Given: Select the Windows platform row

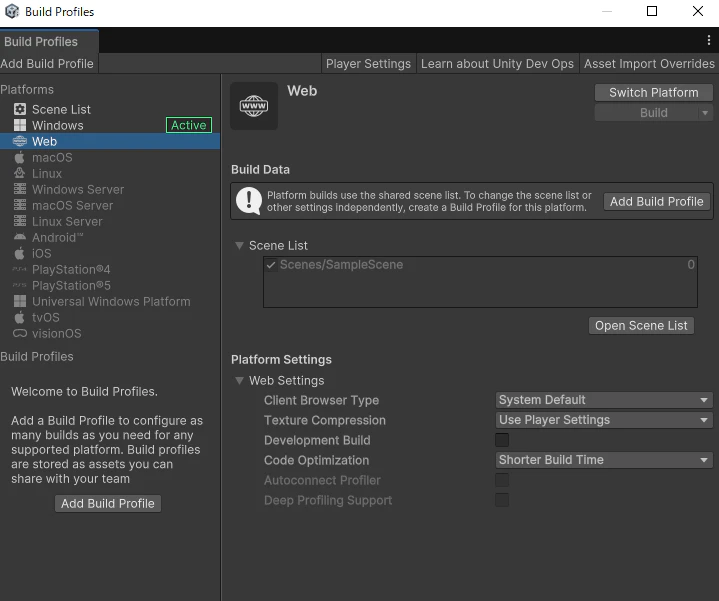Looking at the screenshot, I should tap(110, 125).
